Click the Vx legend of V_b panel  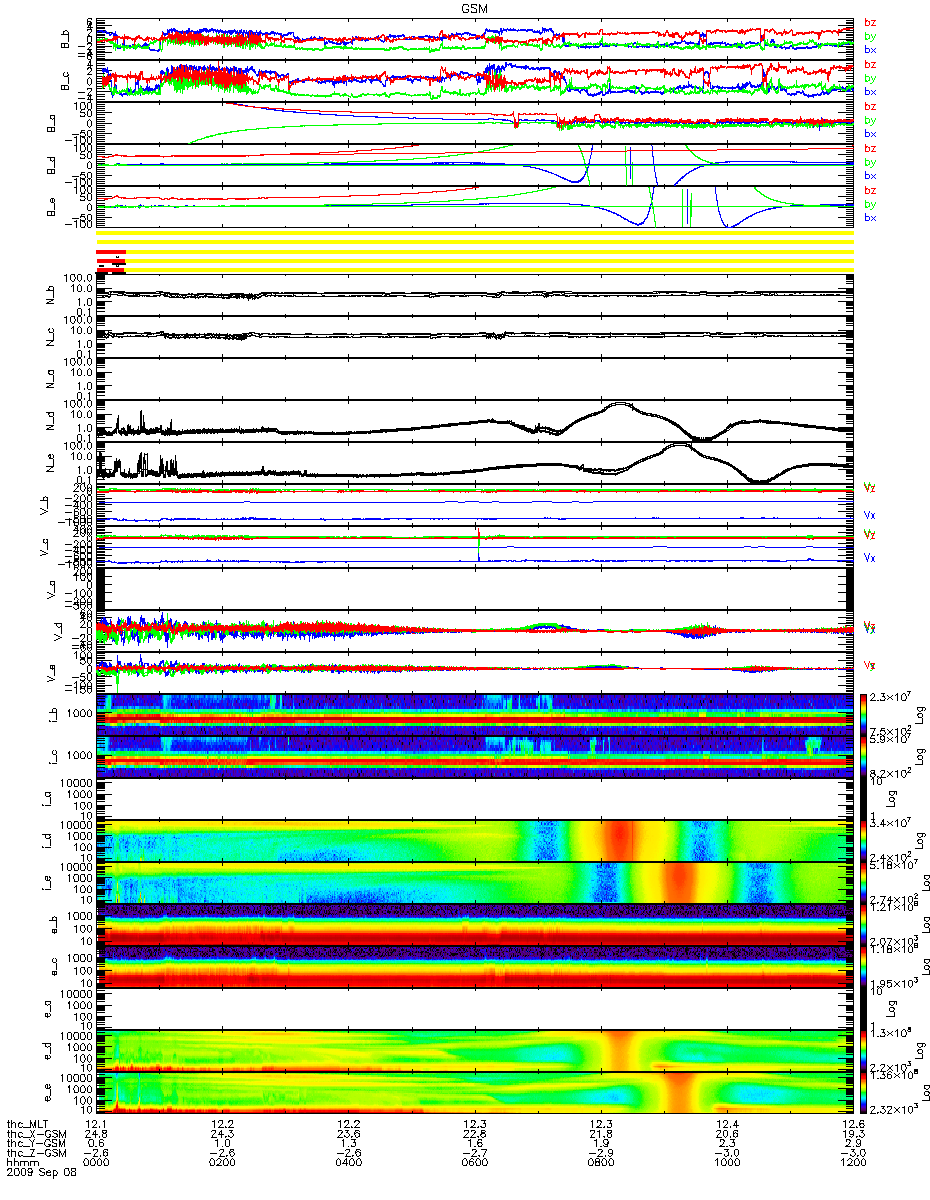click(870, 515)
